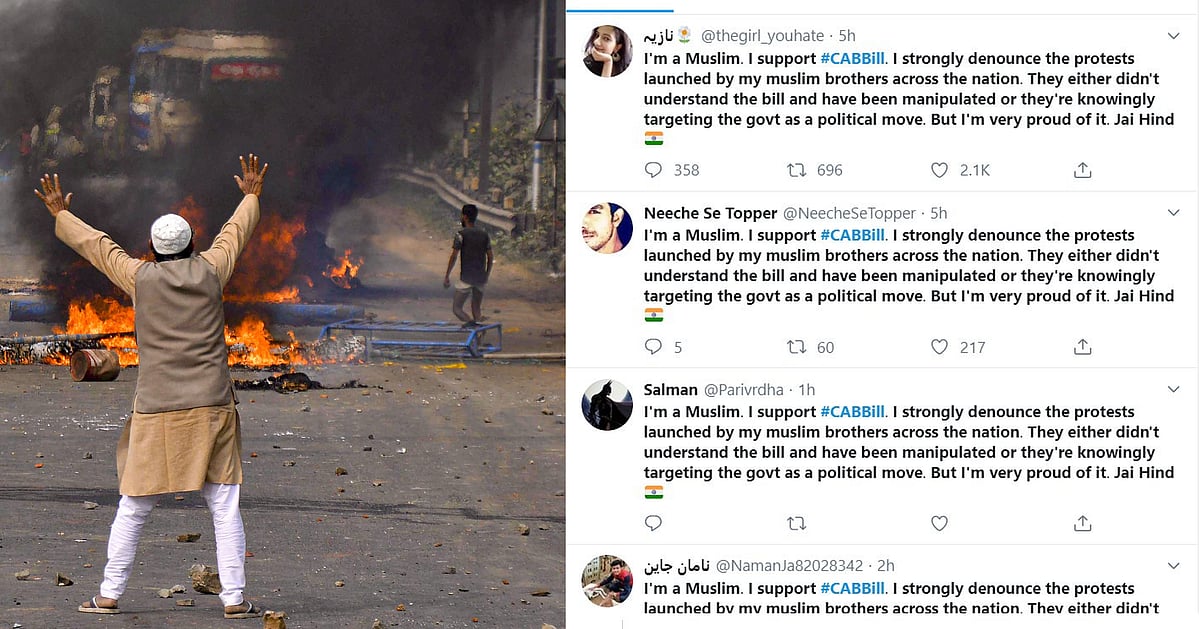Viewport: 1200px width, 629px height.
Task: Reply to Neeche Se Topper's tweet
Action: (x=654, y=347)
